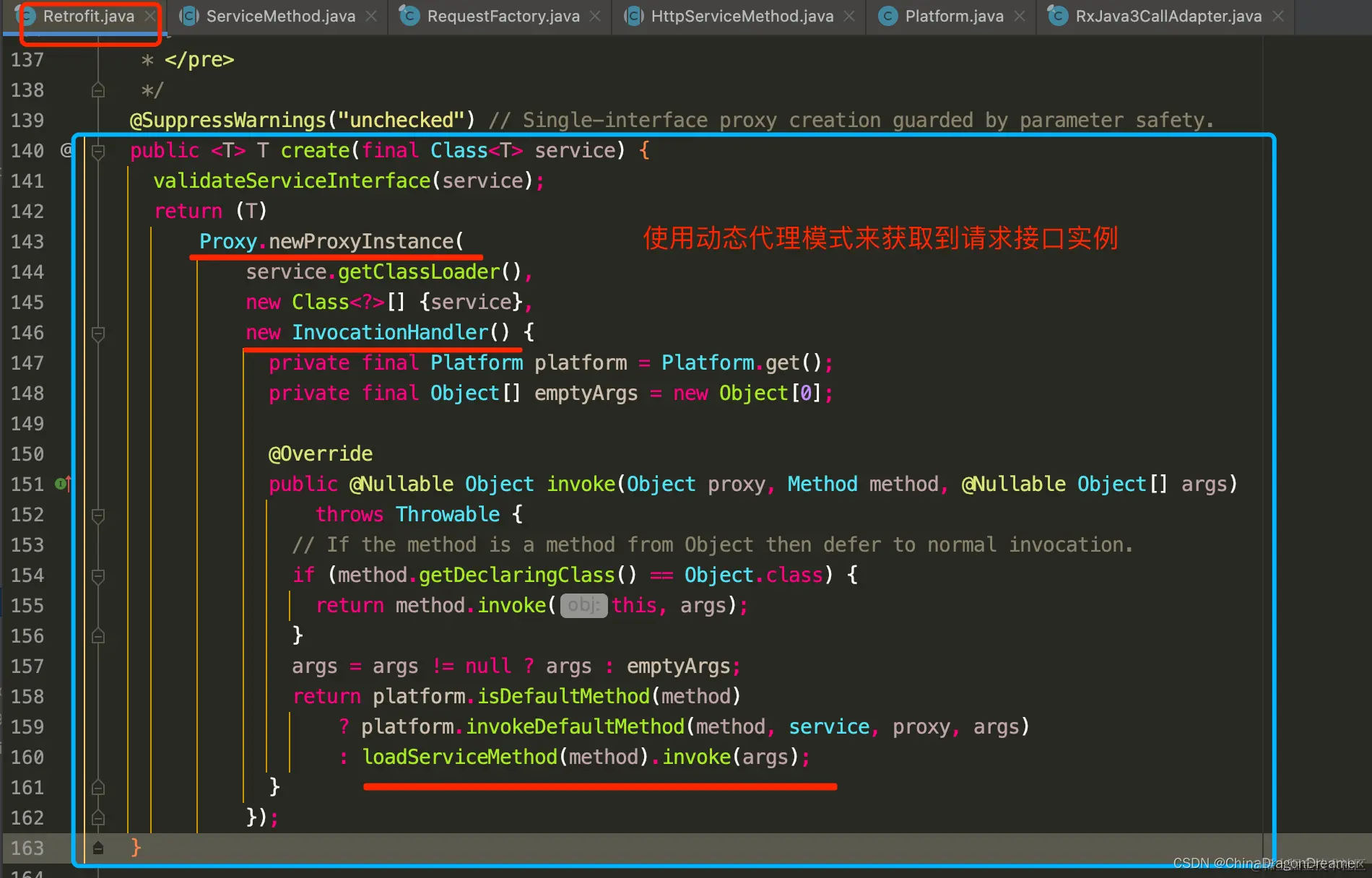
Task: Click isDefaultMethod on line 158
Action: pos(563,697)
